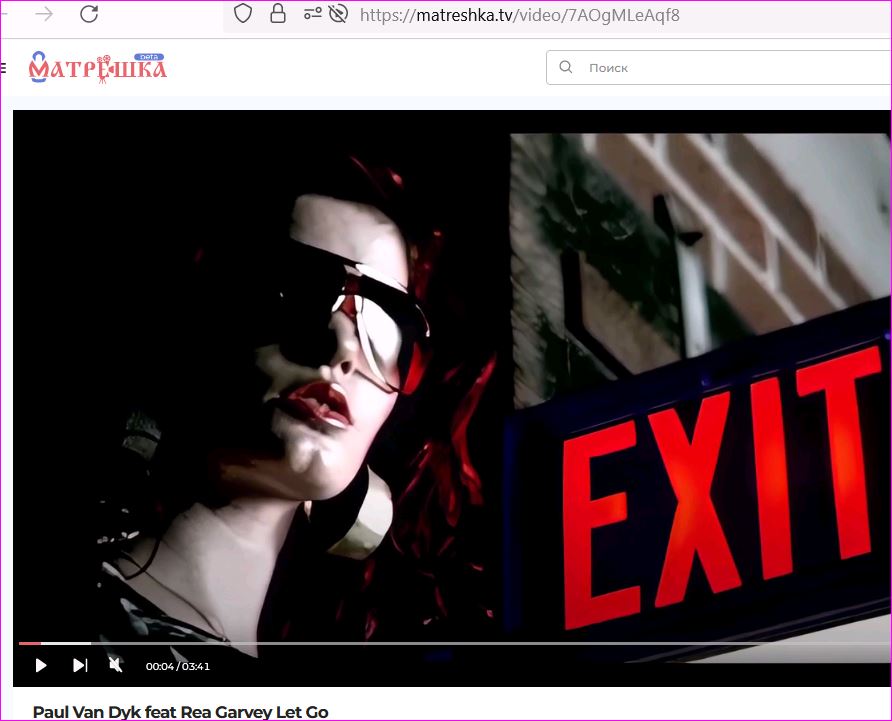
Task: Click the magnifier search icon
Action: click(x=565, y=67)
